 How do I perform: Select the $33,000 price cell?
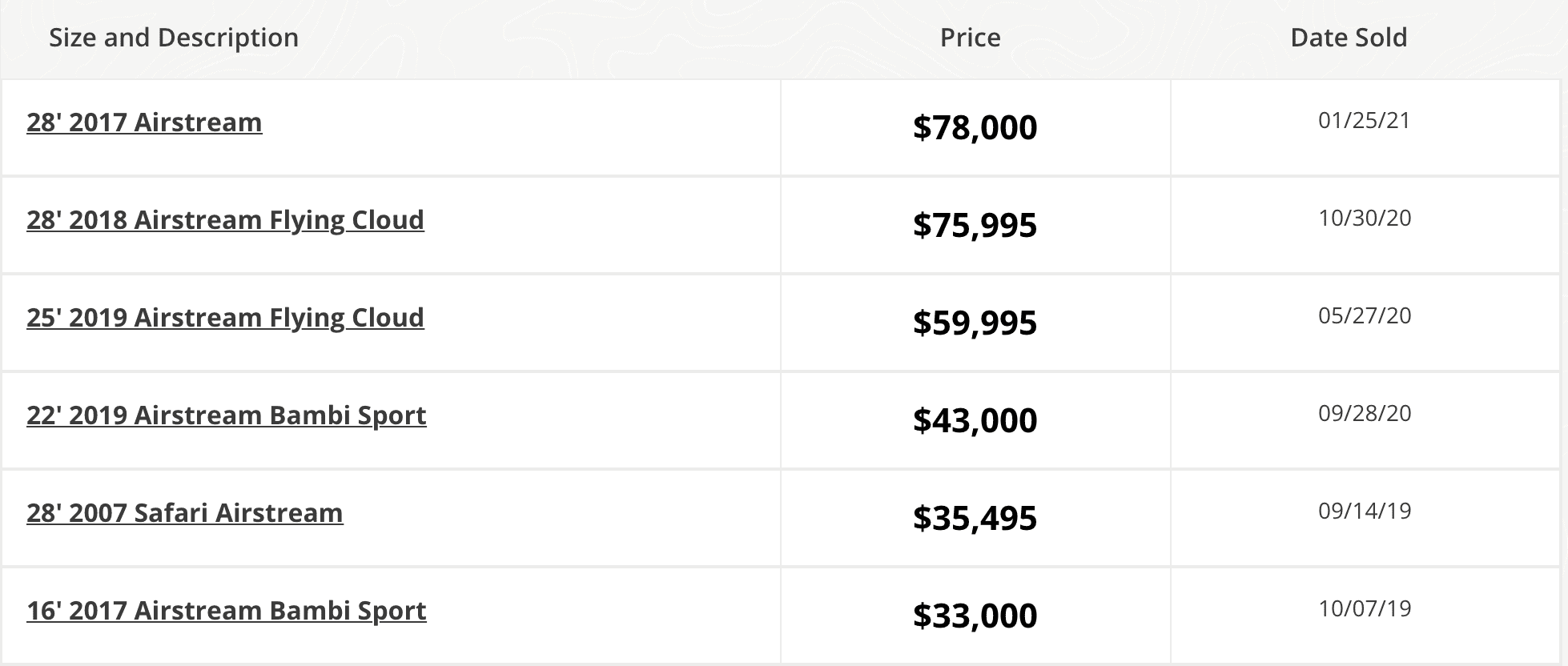[975, 616]
